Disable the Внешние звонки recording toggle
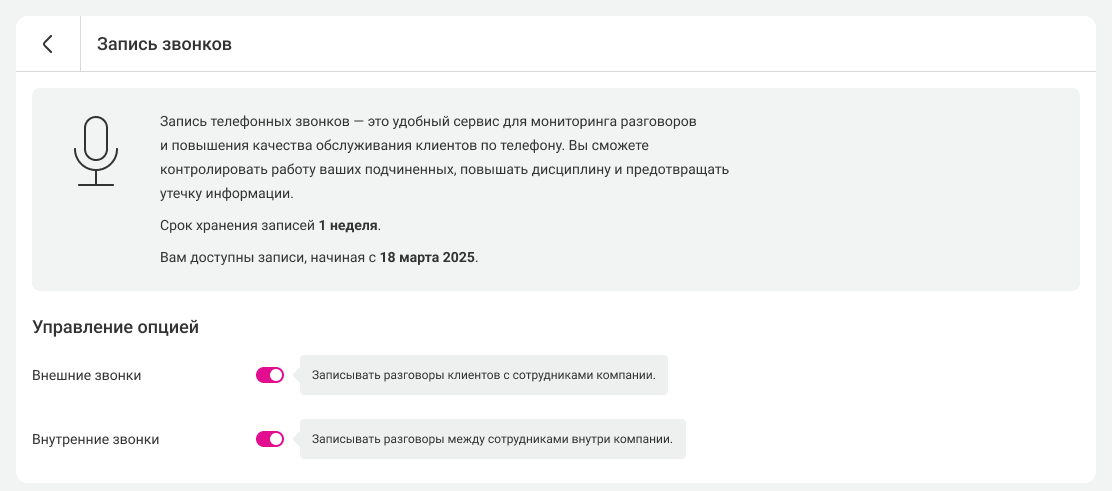The width and height of the screenshot is (1112, 491). (270, 375)
